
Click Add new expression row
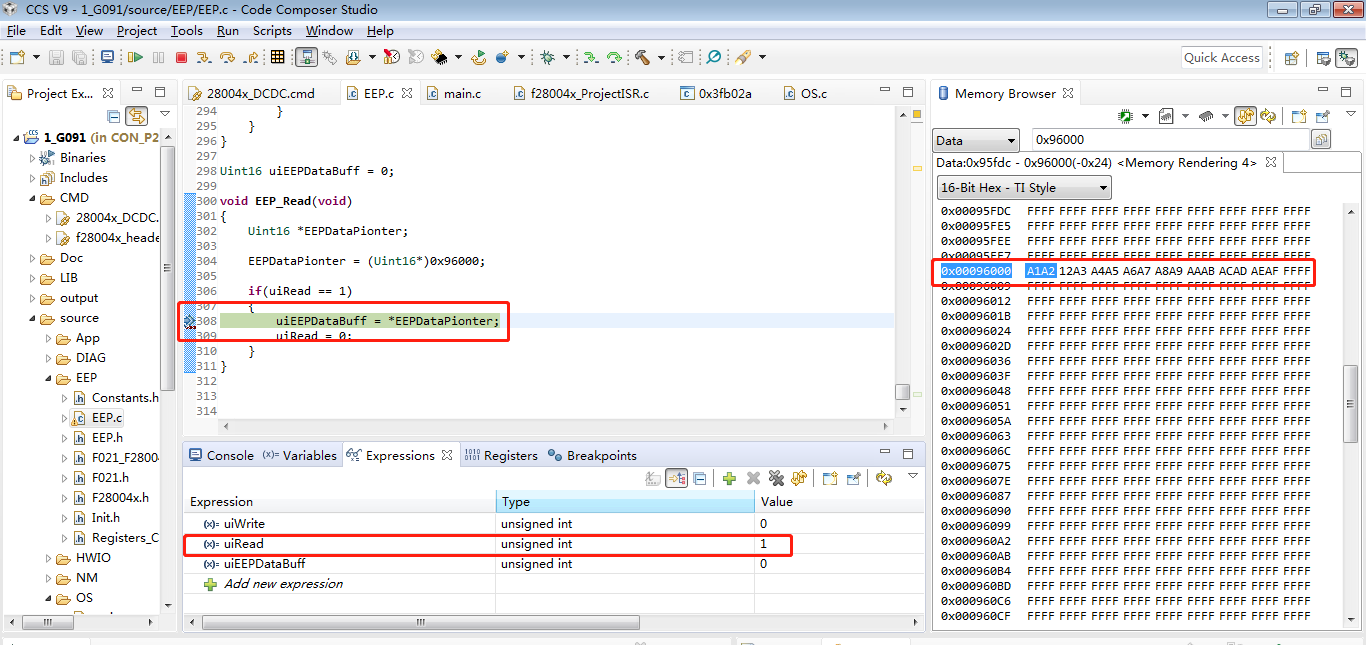pos(283,584)
